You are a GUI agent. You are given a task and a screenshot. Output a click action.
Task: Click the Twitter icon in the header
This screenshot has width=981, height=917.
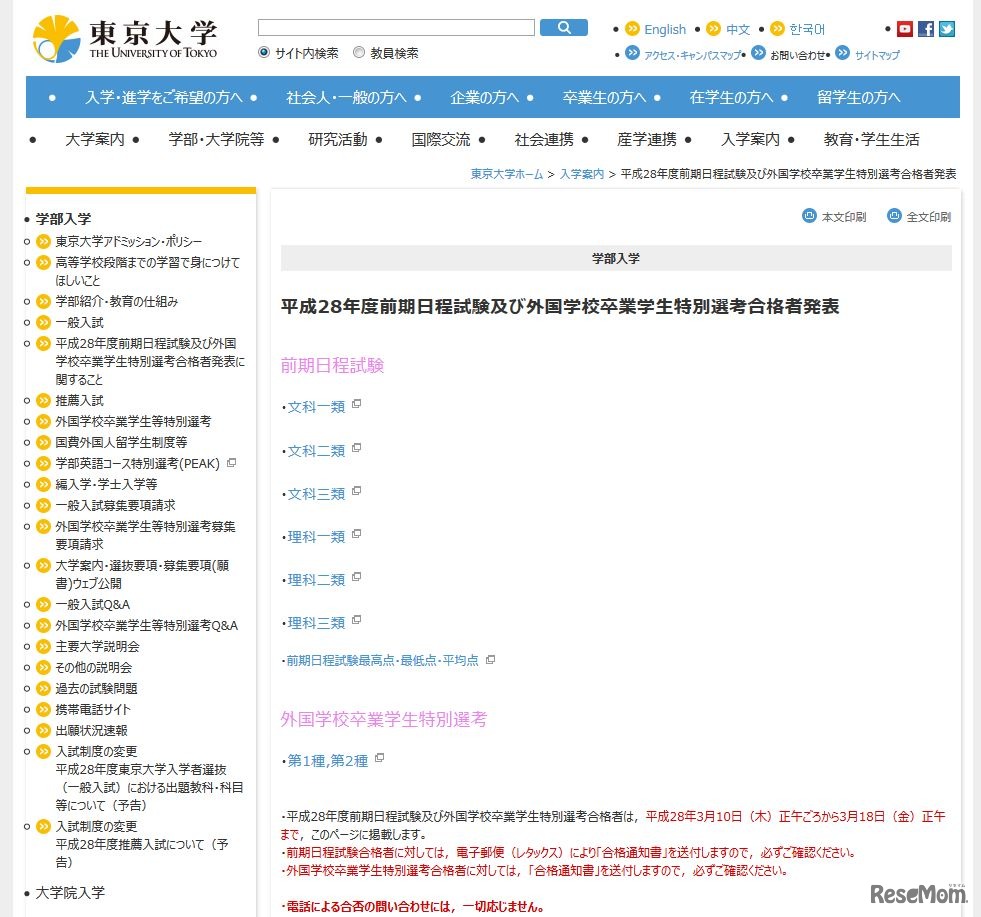[946, 29]
